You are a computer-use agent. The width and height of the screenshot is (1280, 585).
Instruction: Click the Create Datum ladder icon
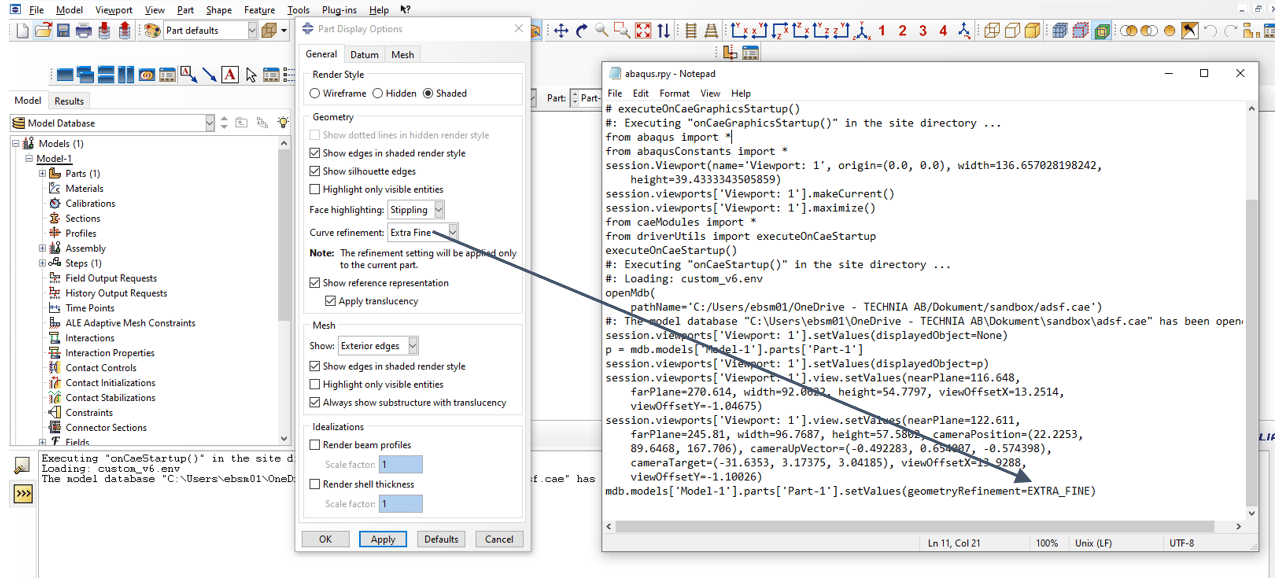pyautogui.click(x=692, y=31)
